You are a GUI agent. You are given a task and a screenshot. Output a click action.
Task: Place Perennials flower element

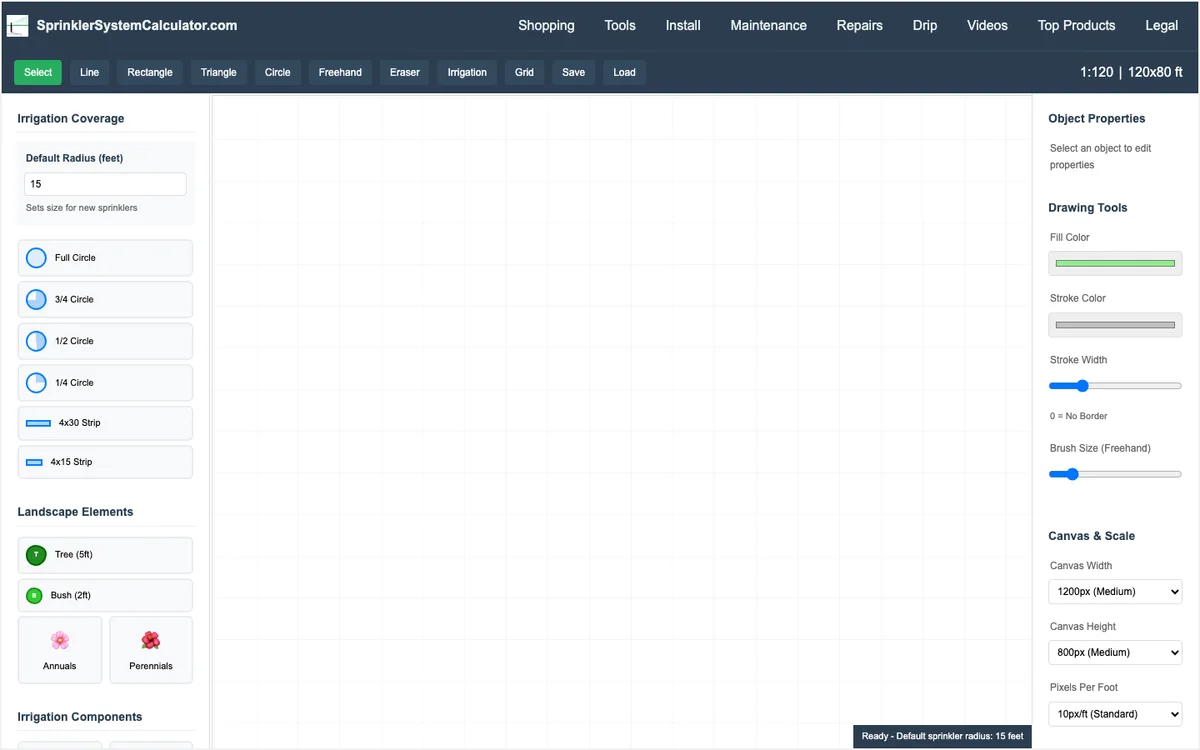[x=151, y=650]
